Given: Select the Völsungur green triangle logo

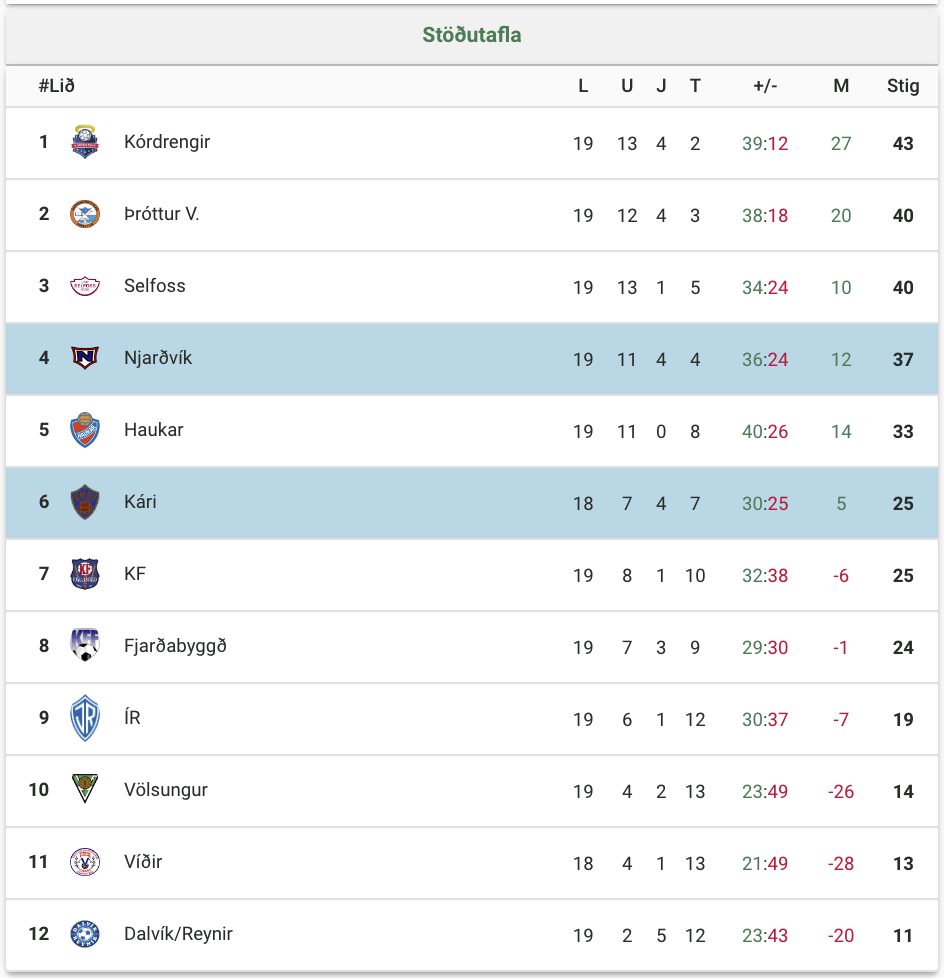Looking at the screenshot, I should 85,789.
